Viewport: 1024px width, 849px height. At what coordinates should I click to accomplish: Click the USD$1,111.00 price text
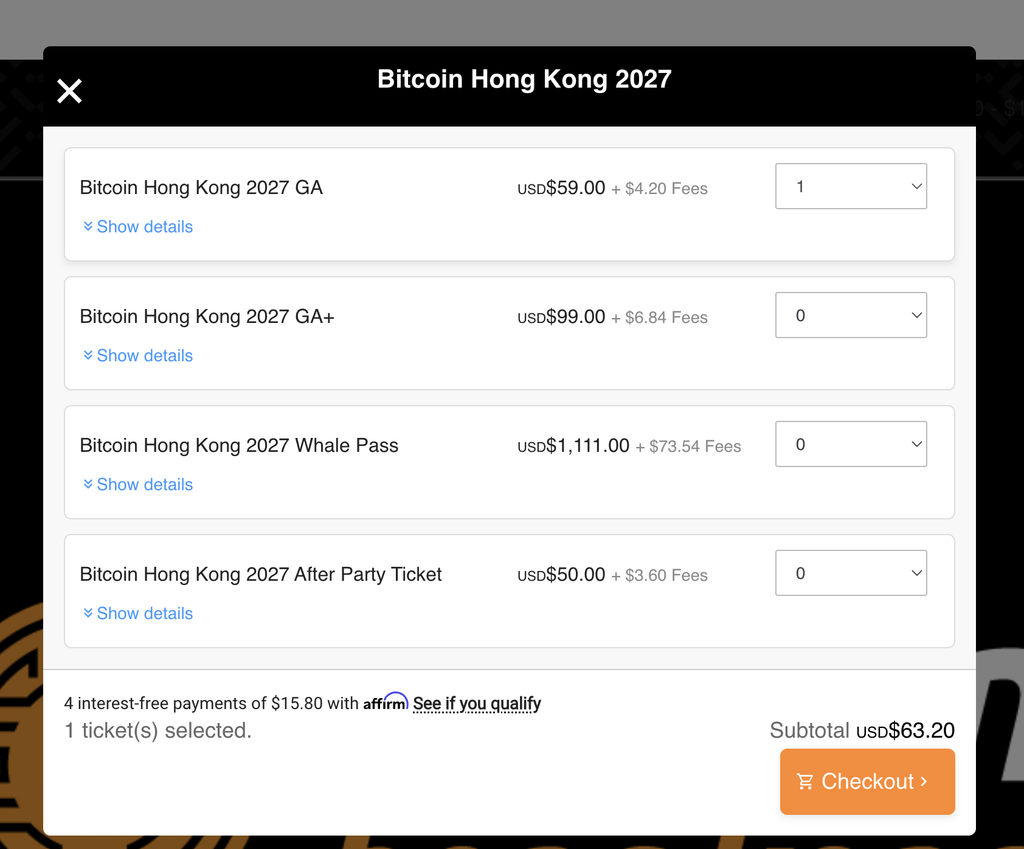pos(573,446)
